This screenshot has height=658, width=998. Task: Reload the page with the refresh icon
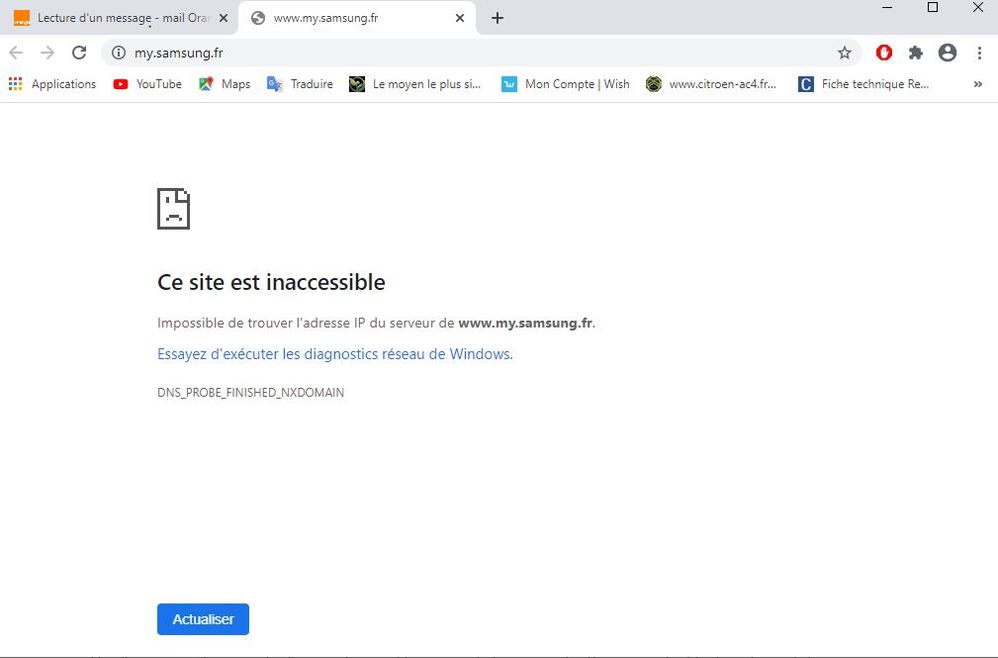click(x=79, y=53)
